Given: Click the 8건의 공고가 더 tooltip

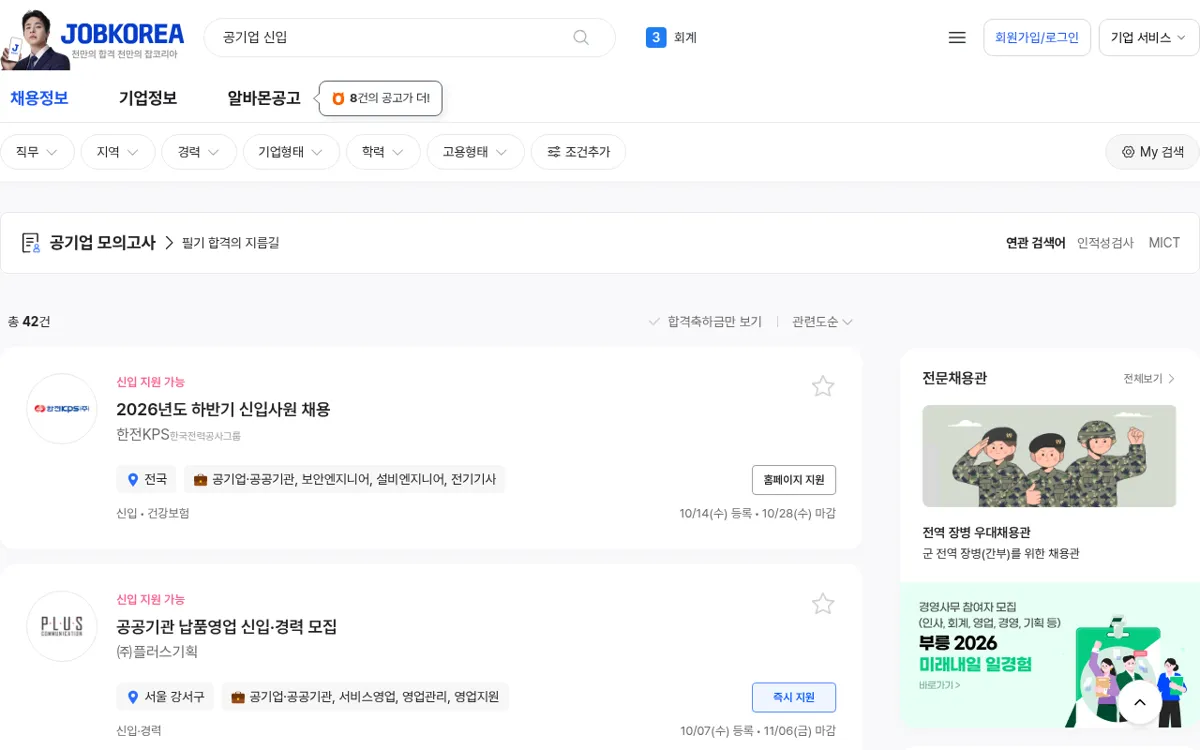Looking at the screenshot, I should coord(380,99).
